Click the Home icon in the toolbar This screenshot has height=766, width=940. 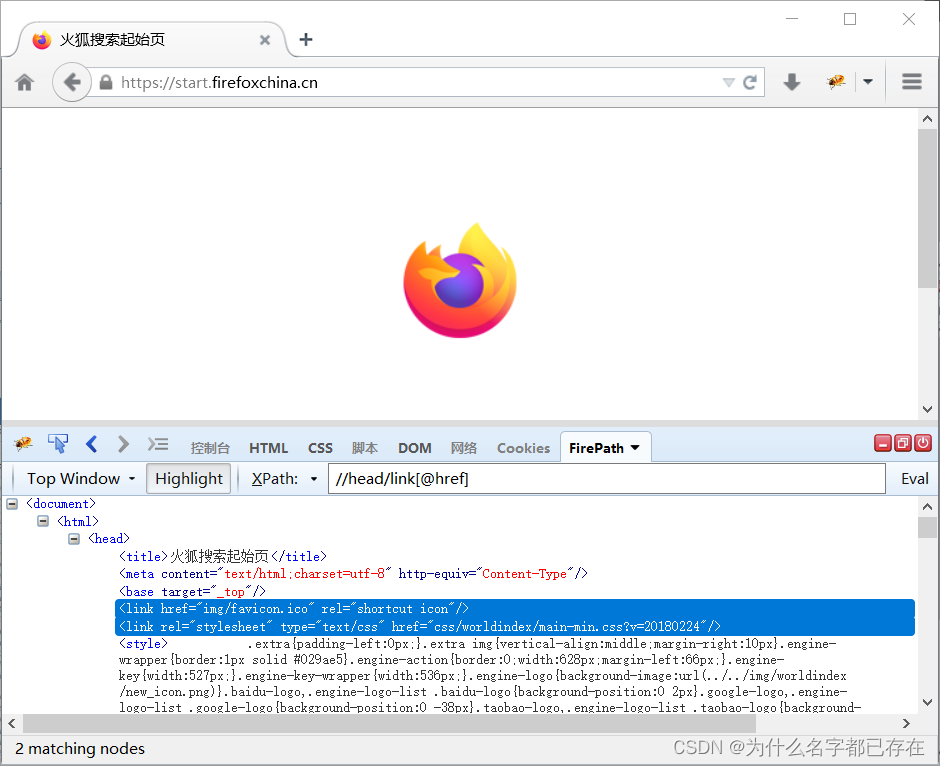click(25, 82)
